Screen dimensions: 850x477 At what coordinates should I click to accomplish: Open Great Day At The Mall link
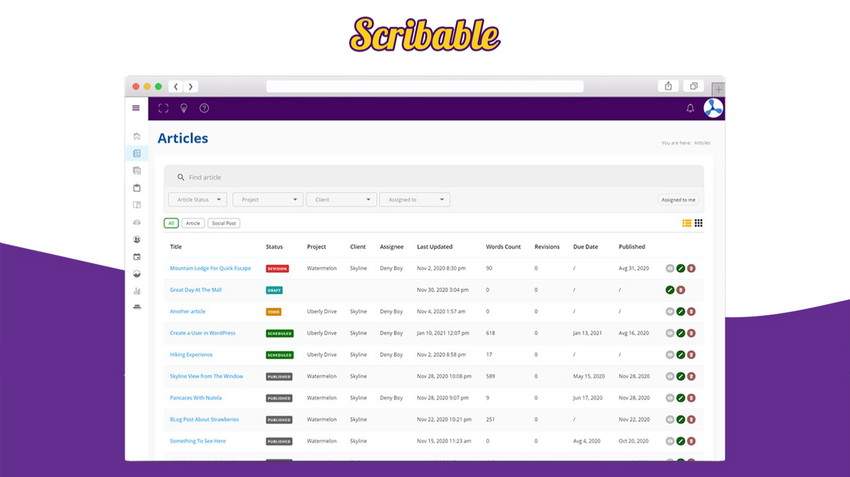click(x=196, y=290)
